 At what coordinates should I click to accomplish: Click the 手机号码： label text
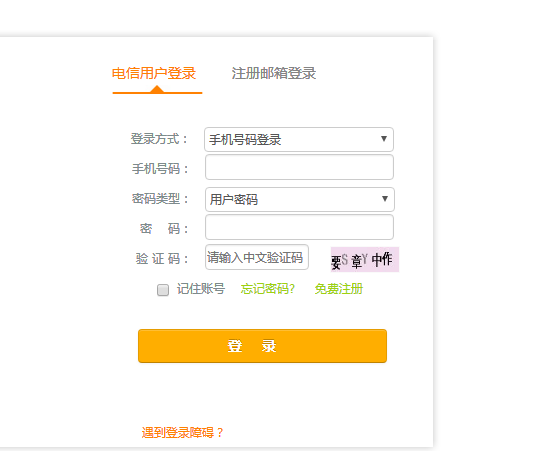[x=160, y=169]
